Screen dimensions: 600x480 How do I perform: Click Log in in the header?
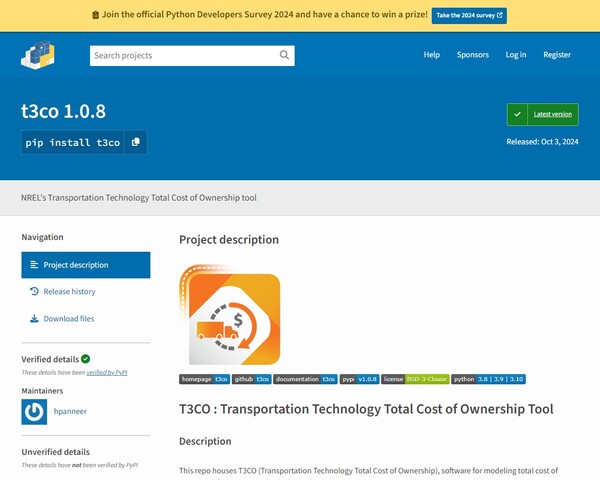point(516,55)
